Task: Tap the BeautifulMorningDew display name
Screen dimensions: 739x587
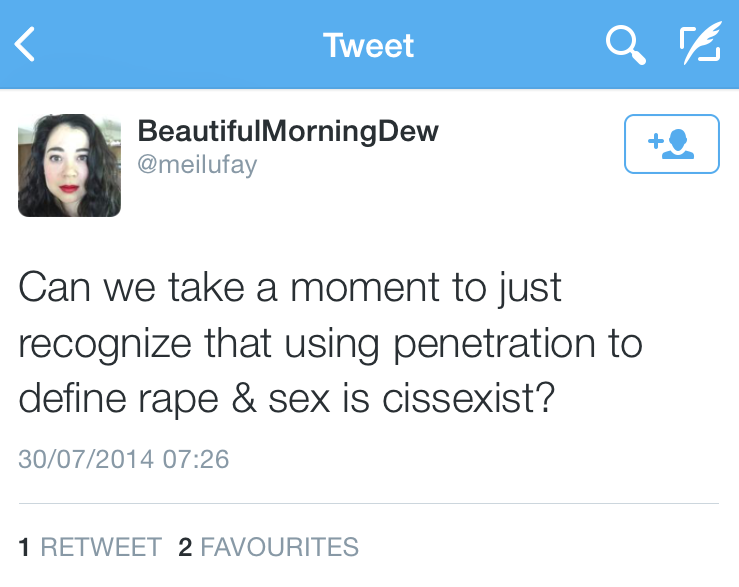Action: tap(288, 131)
